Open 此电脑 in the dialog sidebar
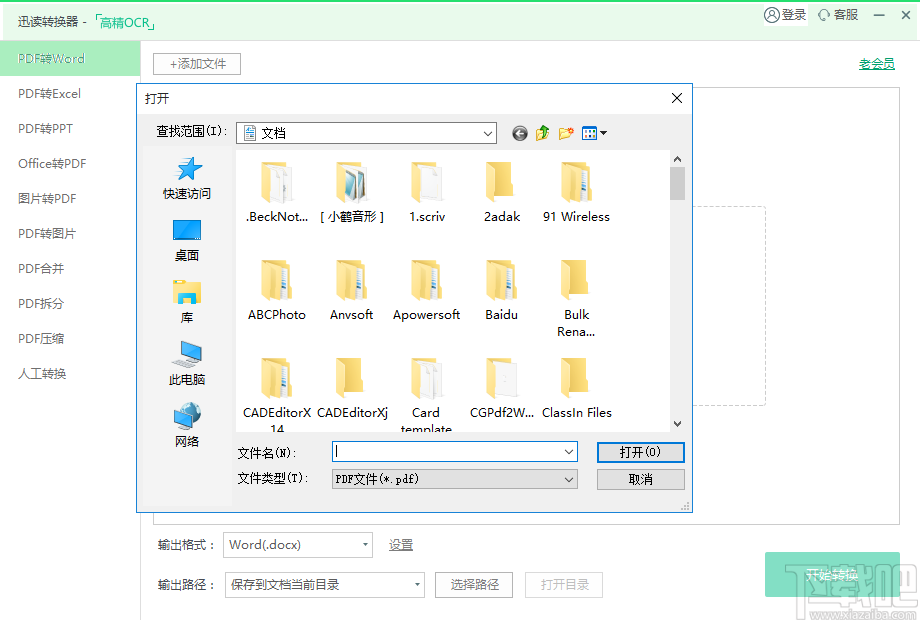920x620 pixels. pos(186,362)
